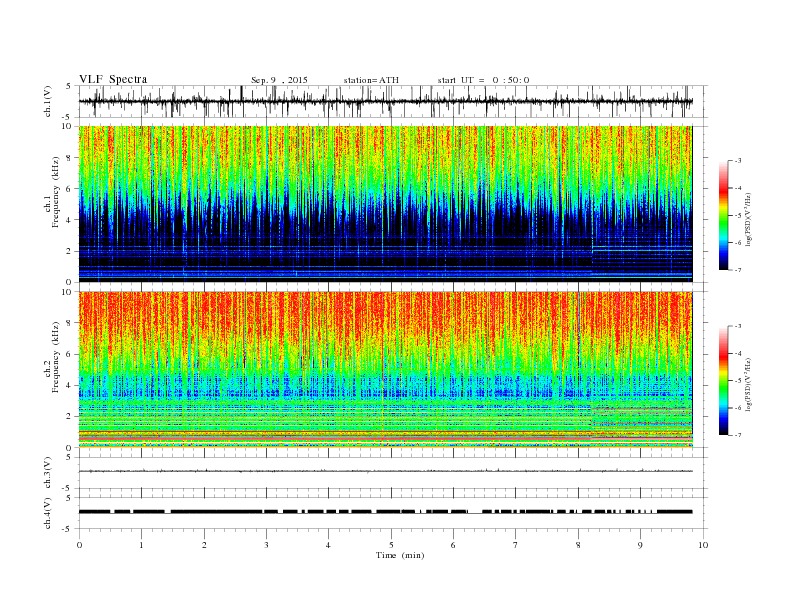Click the lower colorbar beside ch.2 spectrogram
792x612 pixels.
[724, 381]
